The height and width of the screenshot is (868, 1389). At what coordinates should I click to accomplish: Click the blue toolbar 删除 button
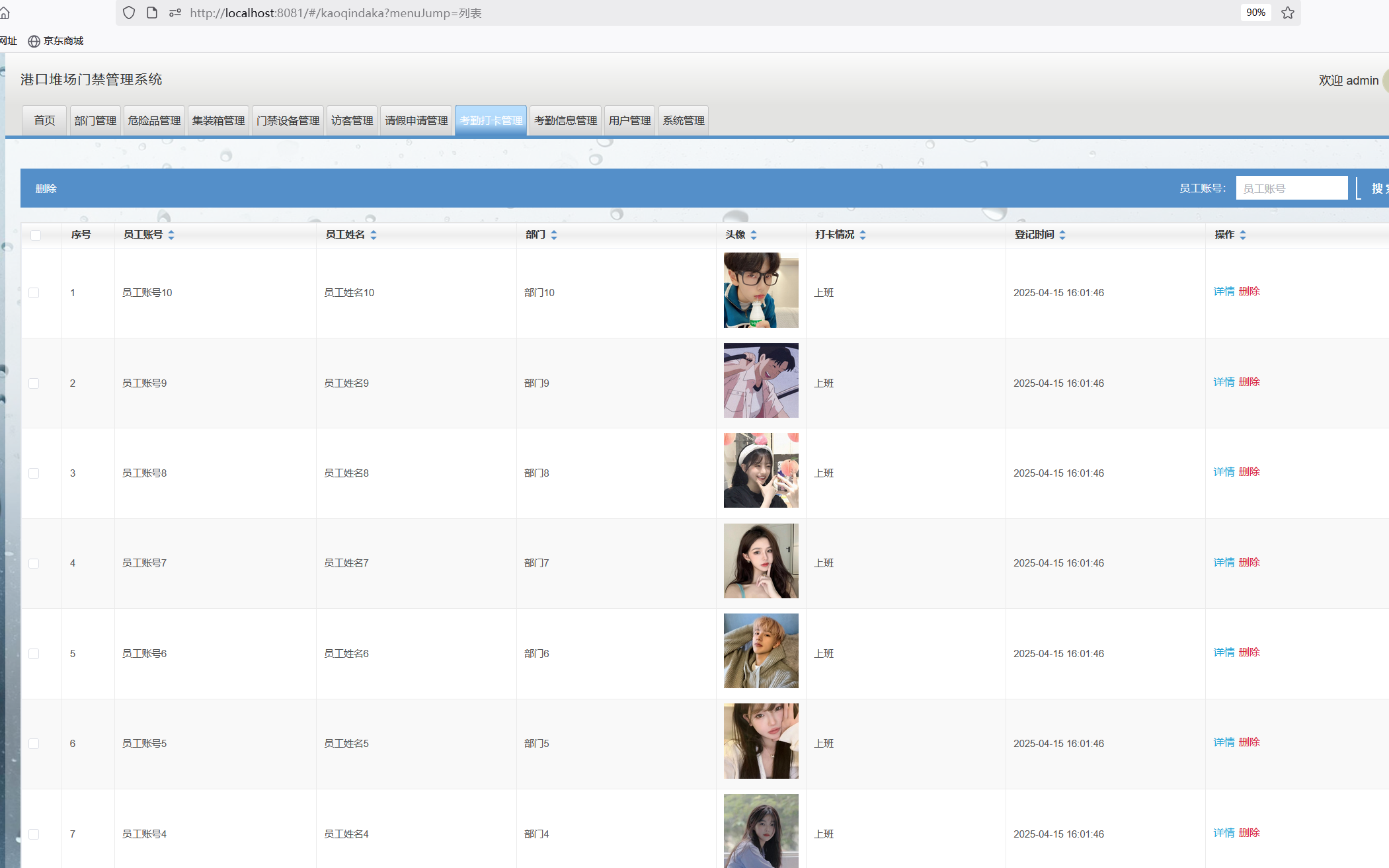pos(46,188)
